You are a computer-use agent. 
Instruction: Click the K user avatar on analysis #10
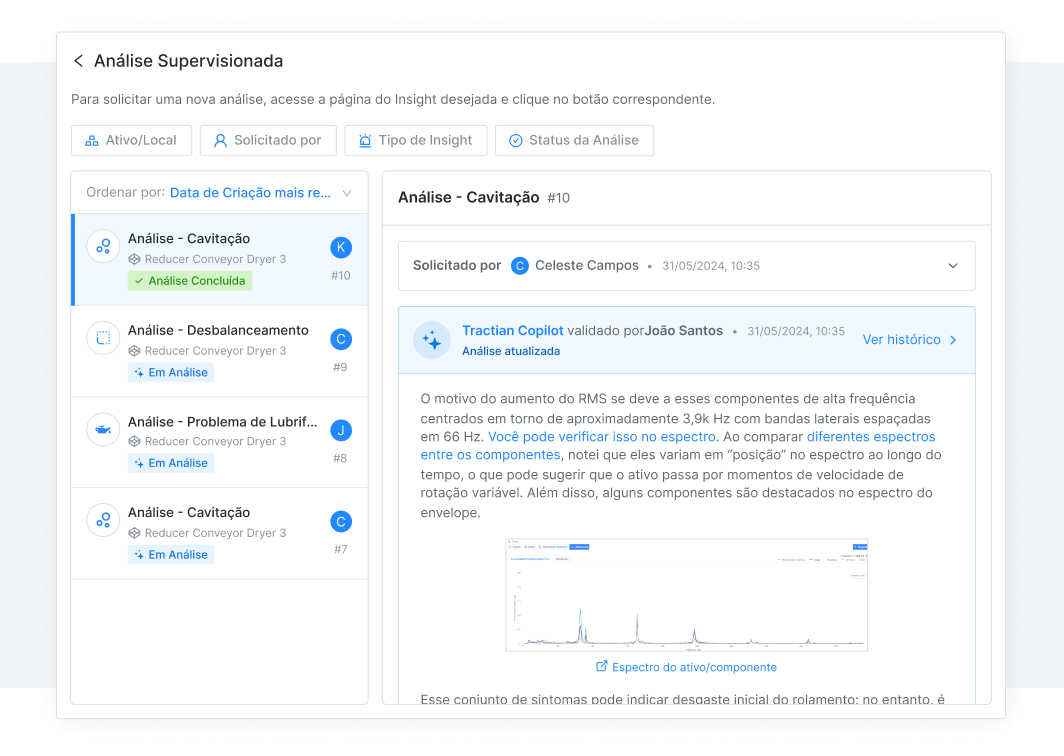(341, 248)
